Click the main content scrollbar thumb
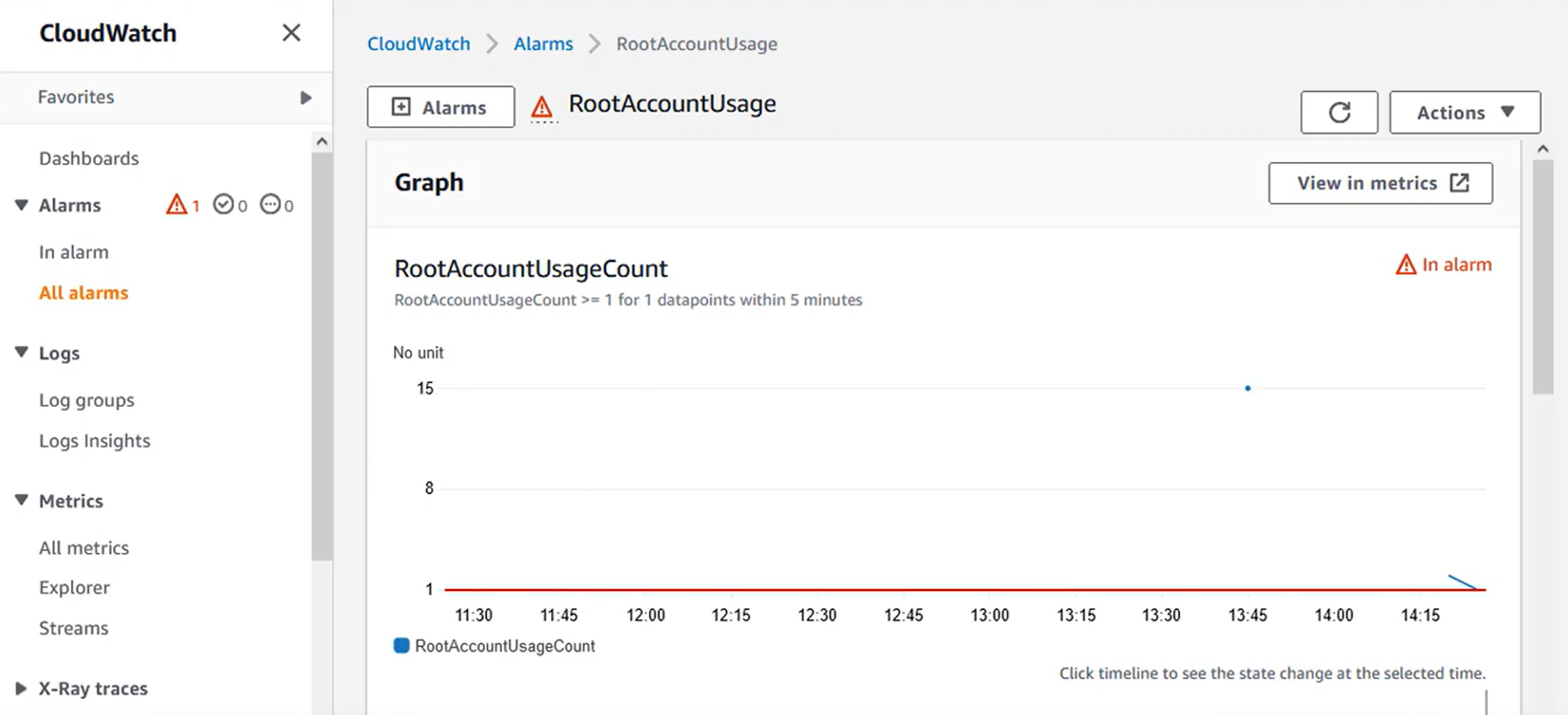 tap(1543, 277)
